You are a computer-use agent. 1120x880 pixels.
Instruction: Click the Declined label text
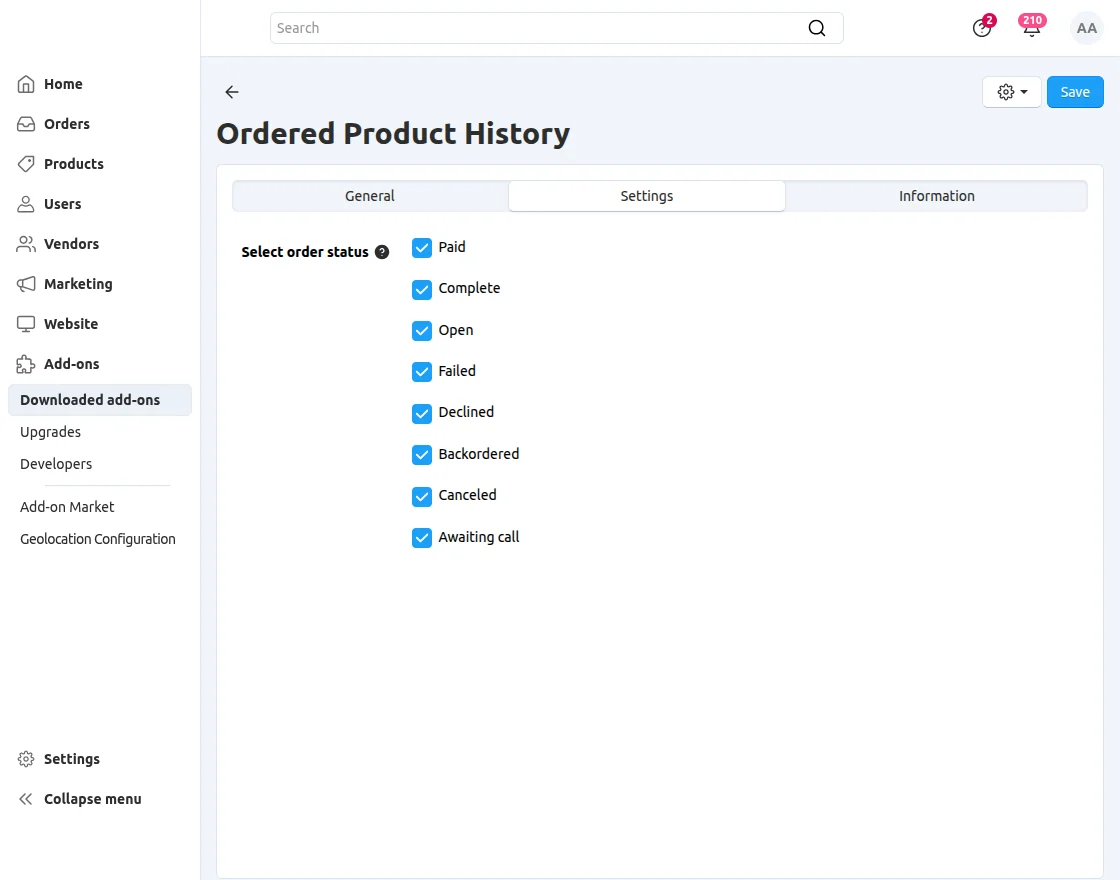pos(466,412)
